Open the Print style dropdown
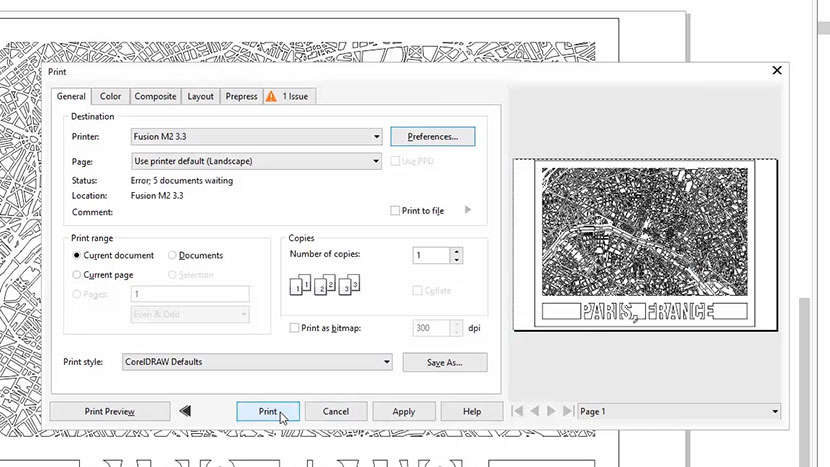Image resolution: width=830 pixels, height=467 pixels. tap(386, 362)
